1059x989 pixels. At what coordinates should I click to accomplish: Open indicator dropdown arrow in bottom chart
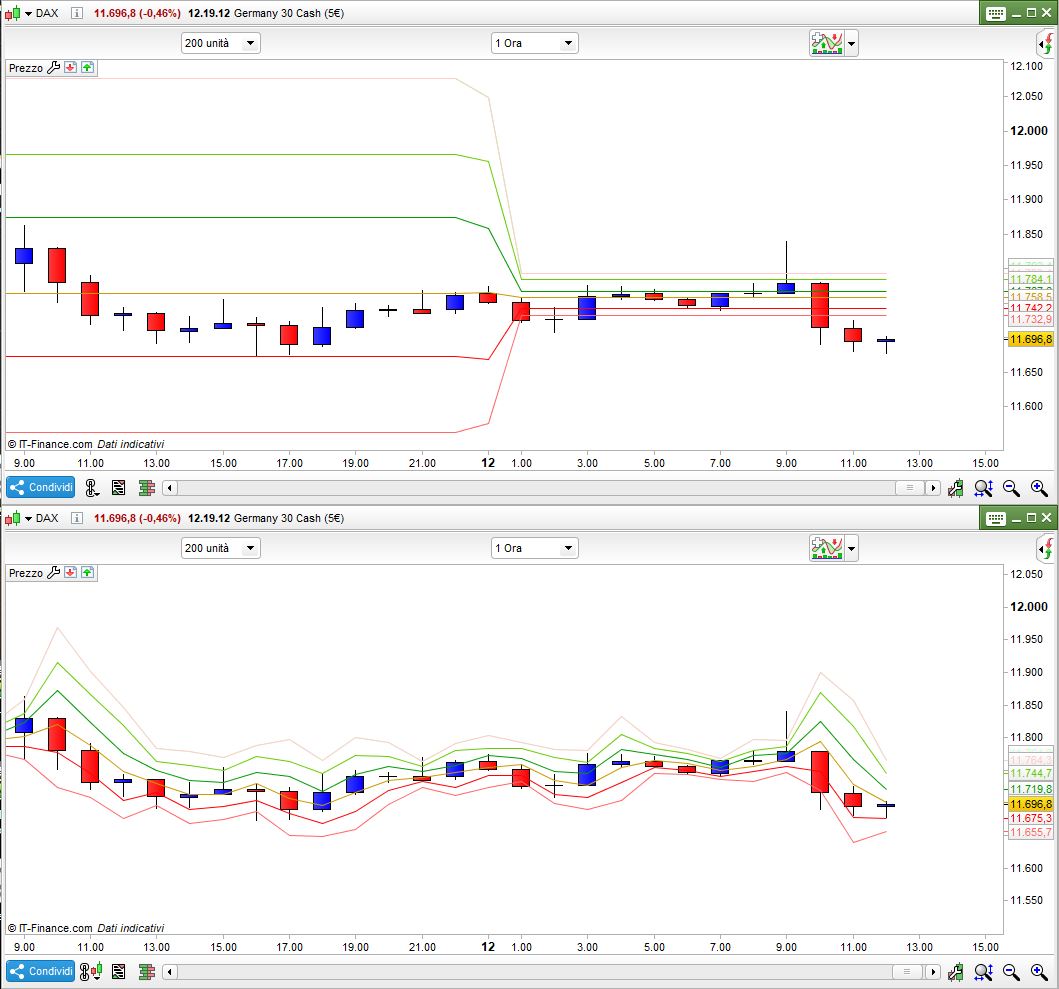click(x=852, y=549)
